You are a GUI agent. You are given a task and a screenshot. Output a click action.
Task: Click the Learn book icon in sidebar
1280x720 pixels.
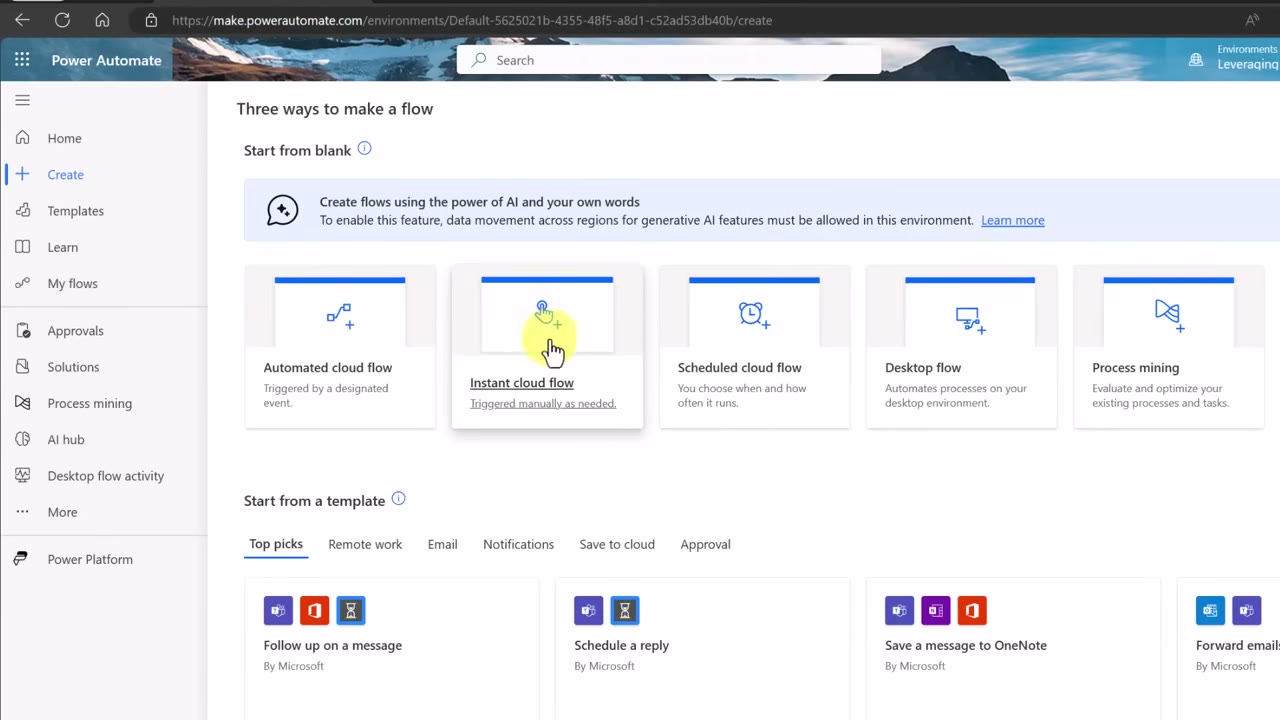pos(22,247)
